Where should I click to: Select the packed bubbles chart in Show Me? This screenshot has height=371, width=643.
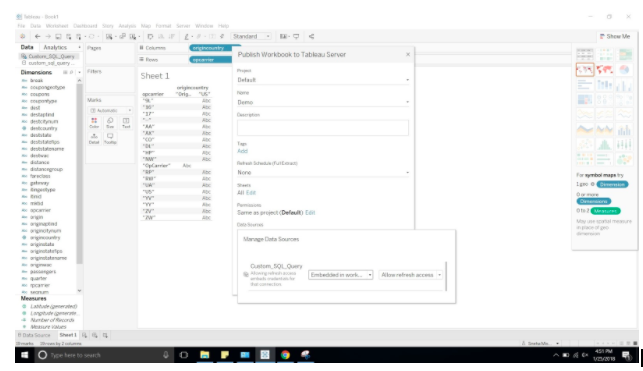[x=624, y=159]
